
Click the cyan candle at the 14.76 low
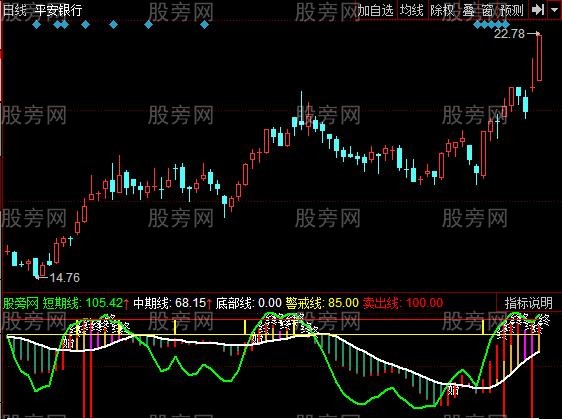click(x=35, y=267)
